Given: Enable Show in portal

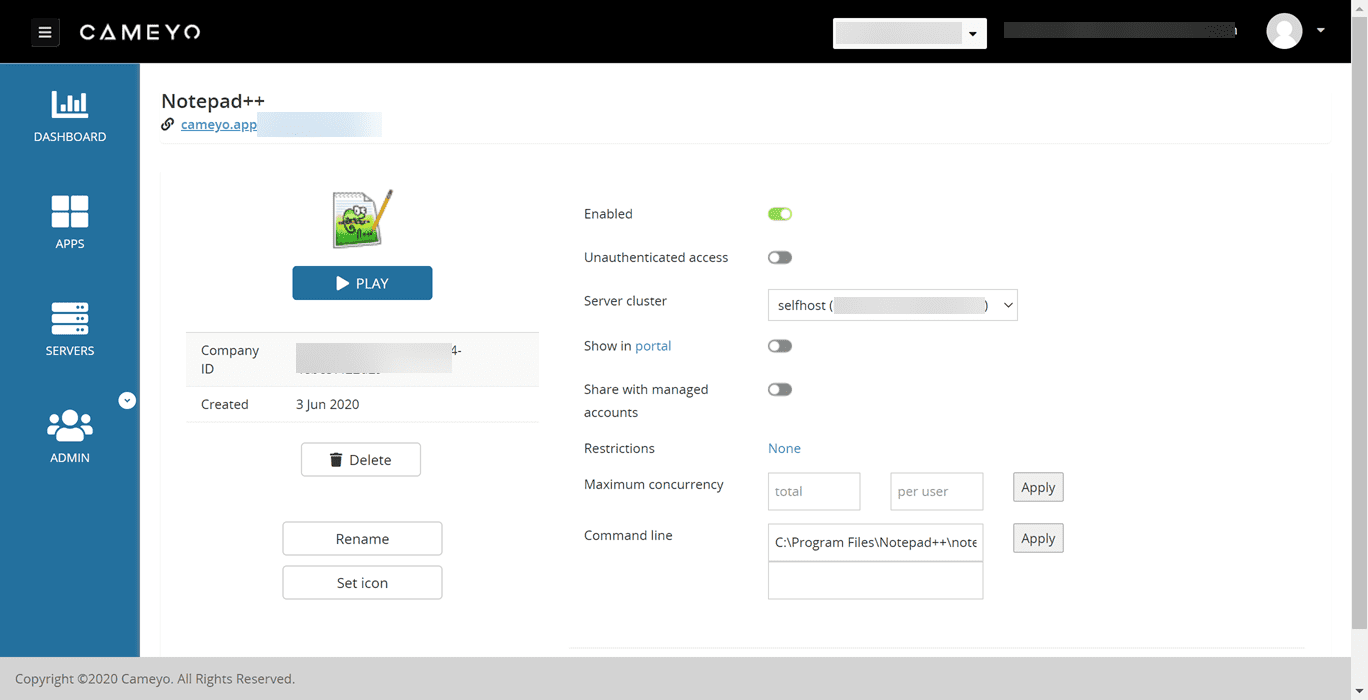Looking at the screenshot, I should click(779, 345).
